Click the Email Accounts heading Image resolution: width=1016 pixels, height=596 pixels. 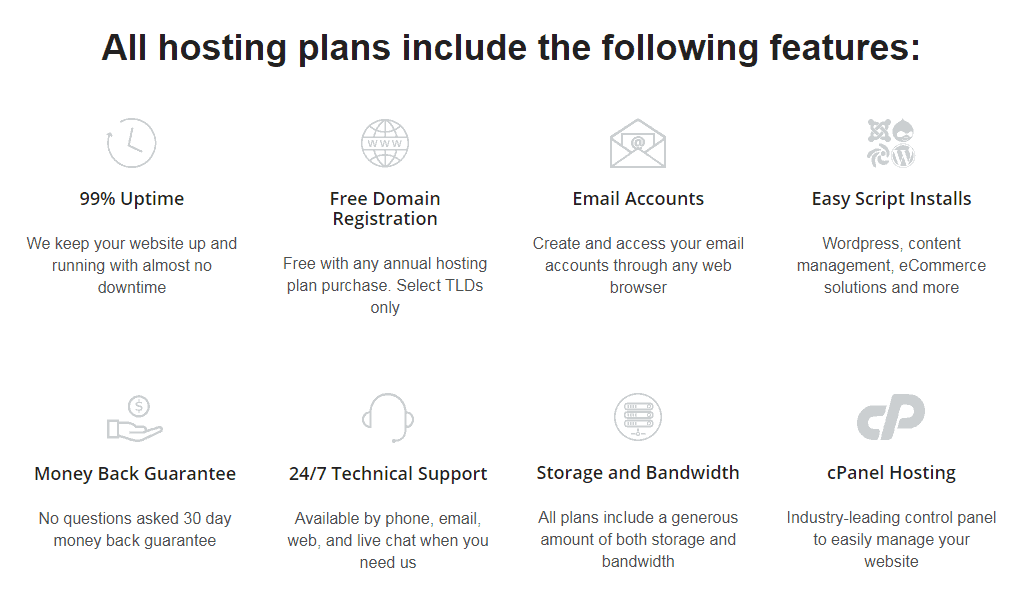638,199
